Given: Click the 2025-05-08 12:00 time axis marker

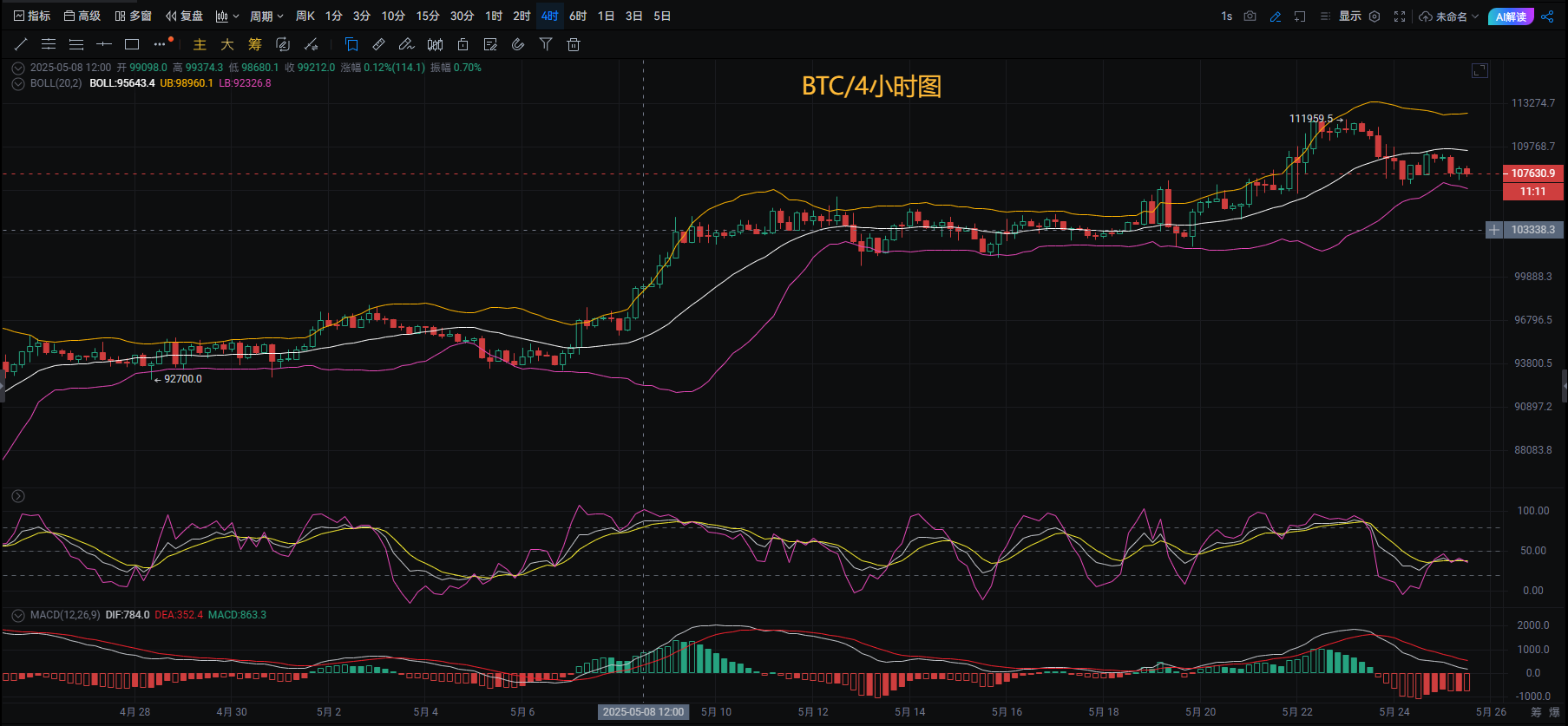Looking at the screenshot, I should (x=643, y=712).
